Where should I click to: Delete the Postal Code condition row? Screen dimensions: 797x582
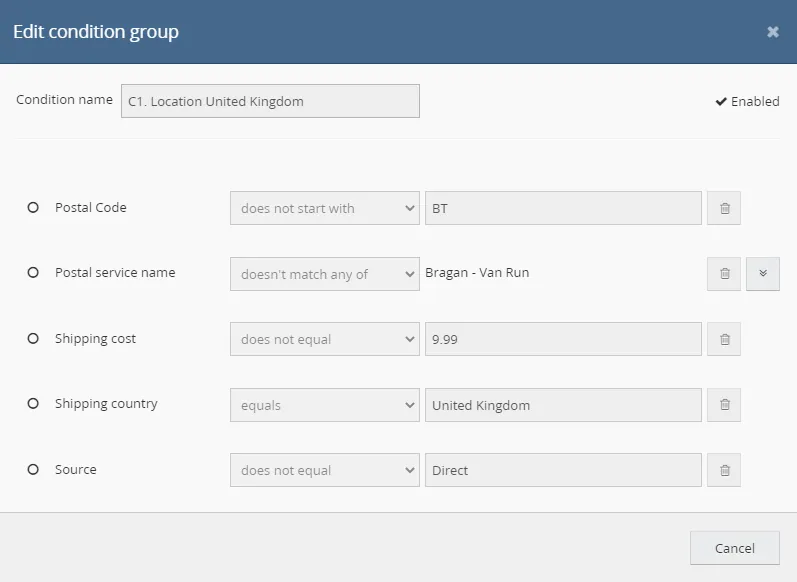tap(723, 208)
